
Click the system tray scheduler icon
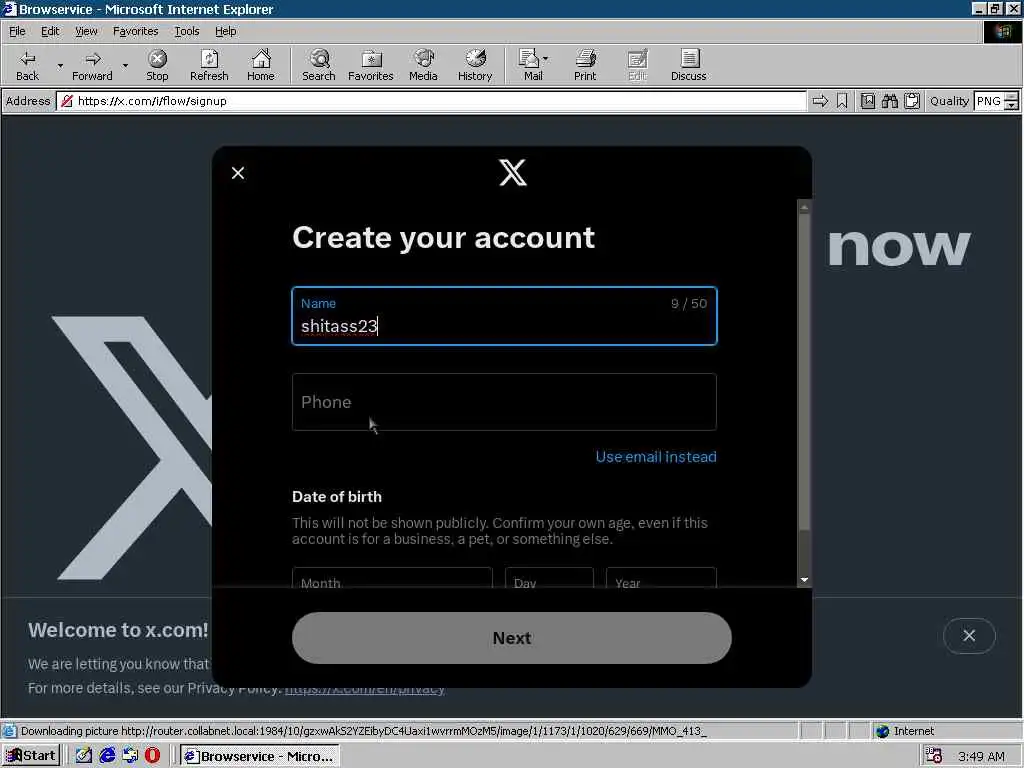(x=934, y=756)
